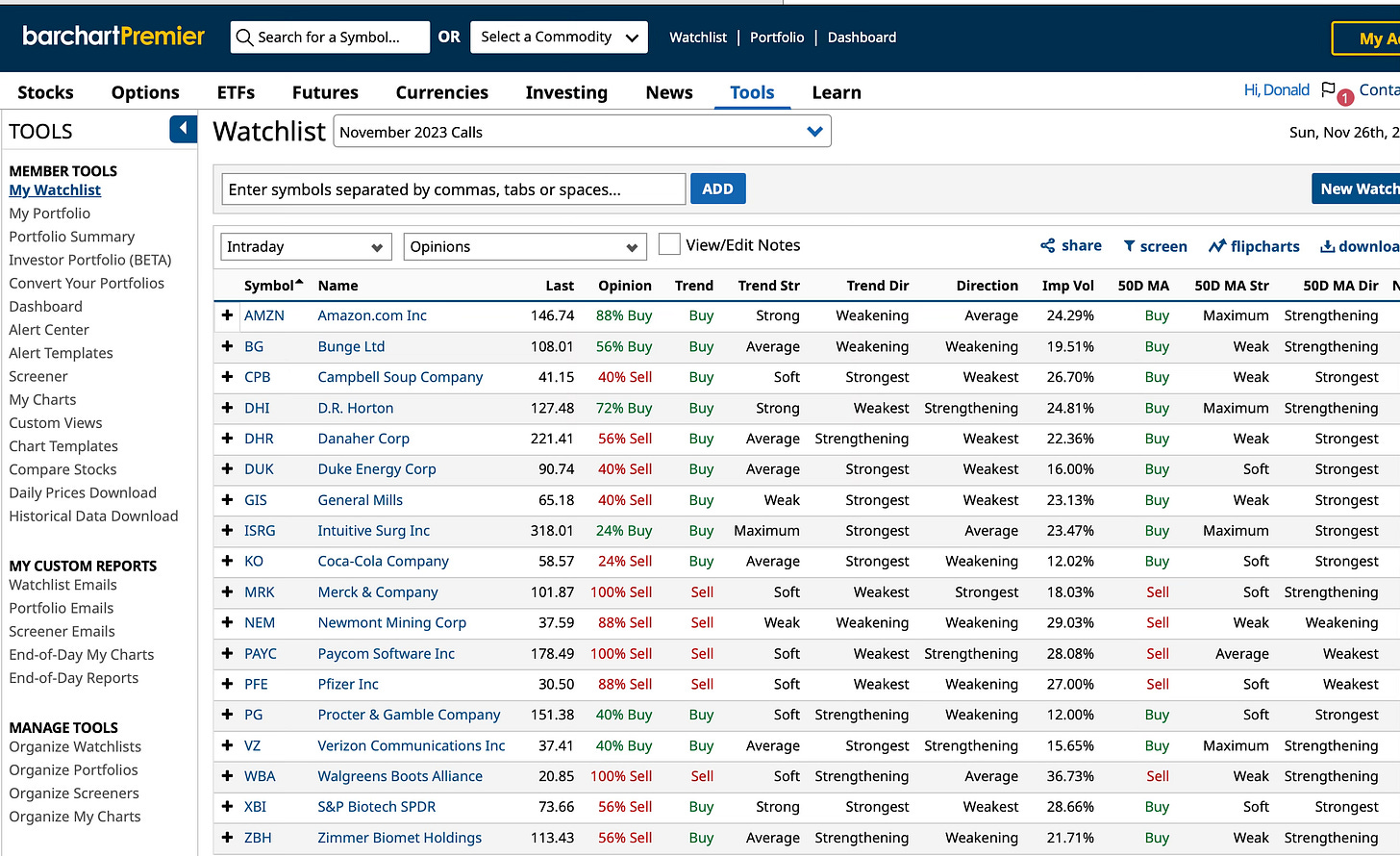The width and height of the screenshot is (1400, 856).
Task: Expand the PFE row plus icon
Action: coord(228,684)
